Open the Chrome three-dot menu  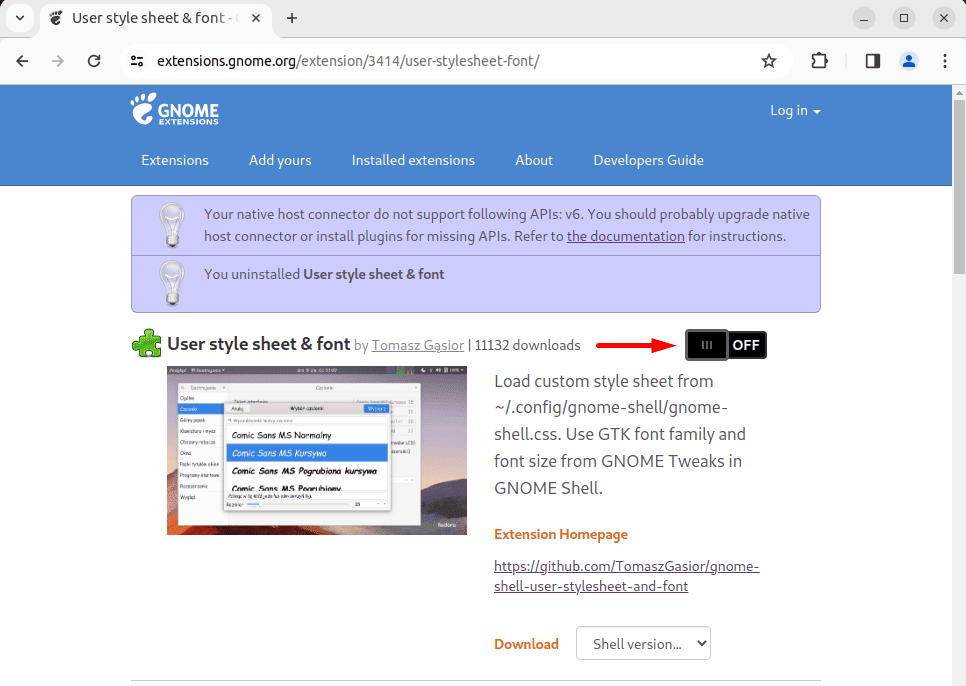[x=944, y=61]
